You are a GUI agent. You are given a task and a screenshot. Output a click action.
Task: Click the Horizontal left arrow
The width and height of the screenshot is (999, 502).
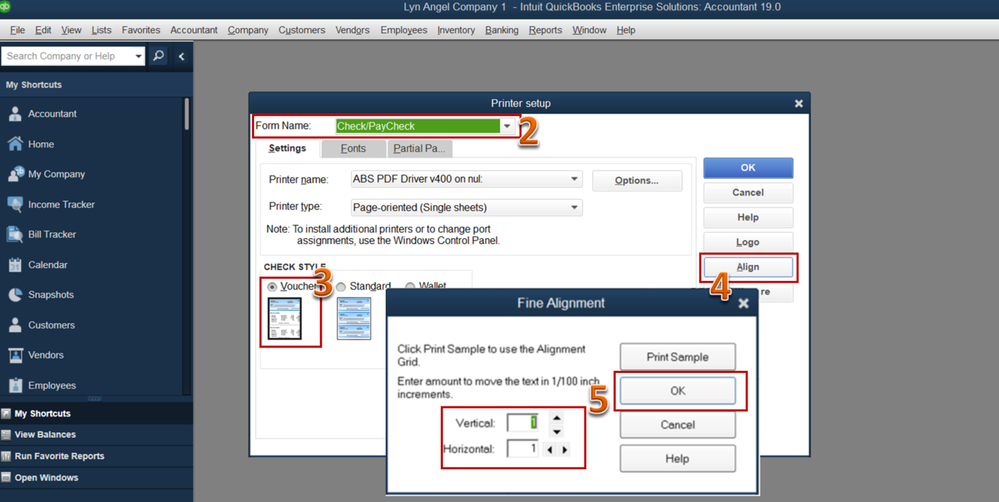point(550,450)
